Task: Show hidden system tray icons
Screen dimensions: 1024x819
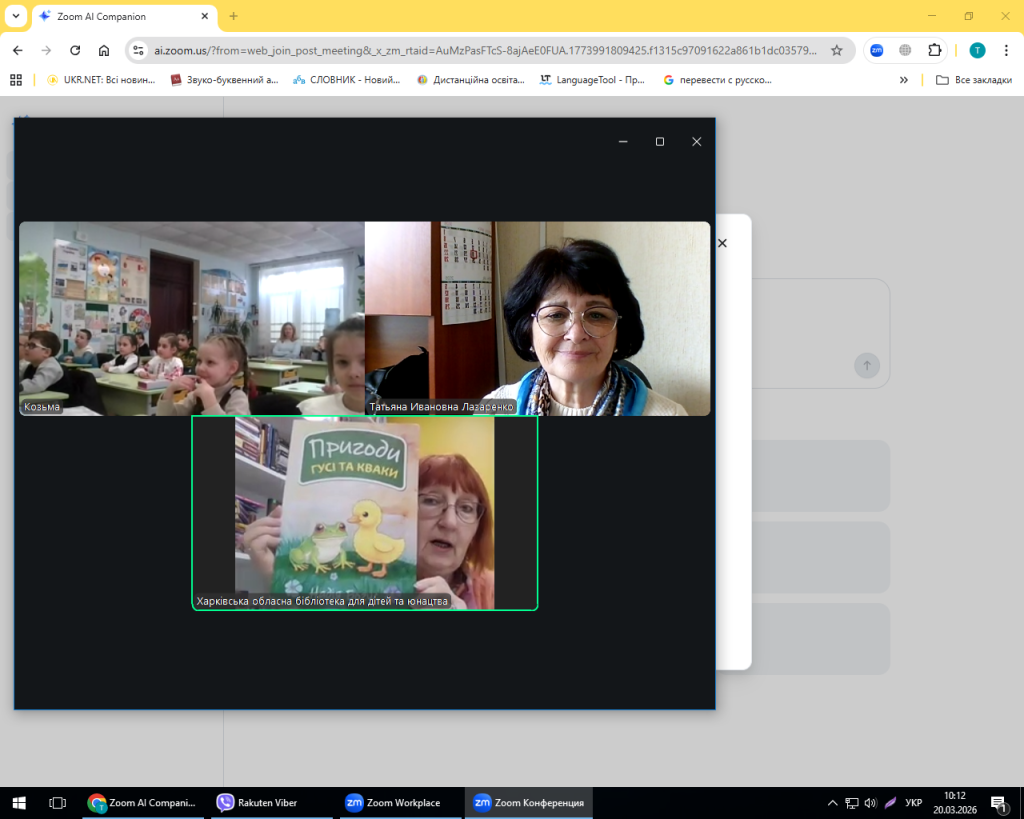Action: click(x=833, y=802)
